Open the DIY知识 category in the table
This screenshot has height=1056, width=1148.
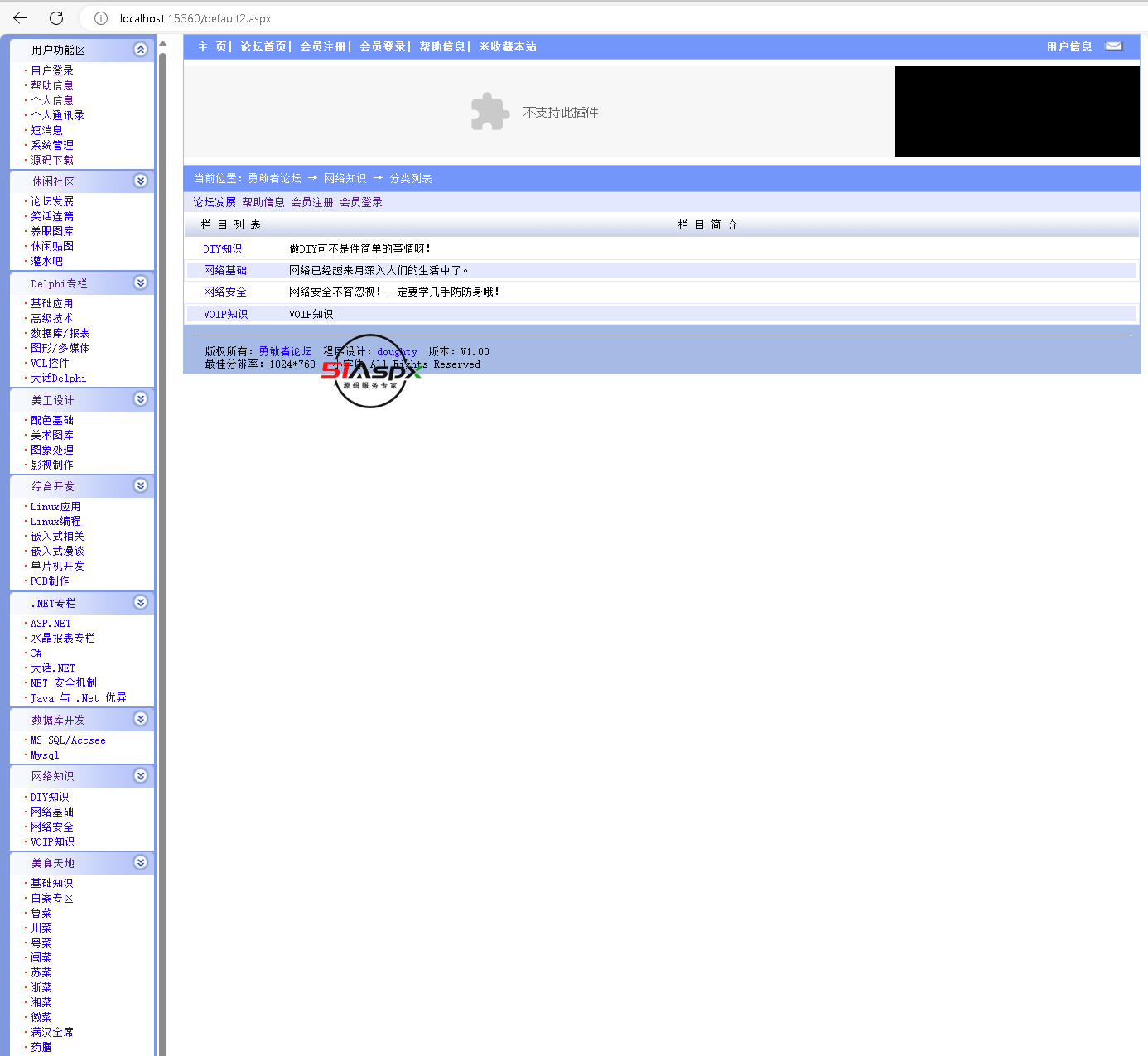click(223, 248)
